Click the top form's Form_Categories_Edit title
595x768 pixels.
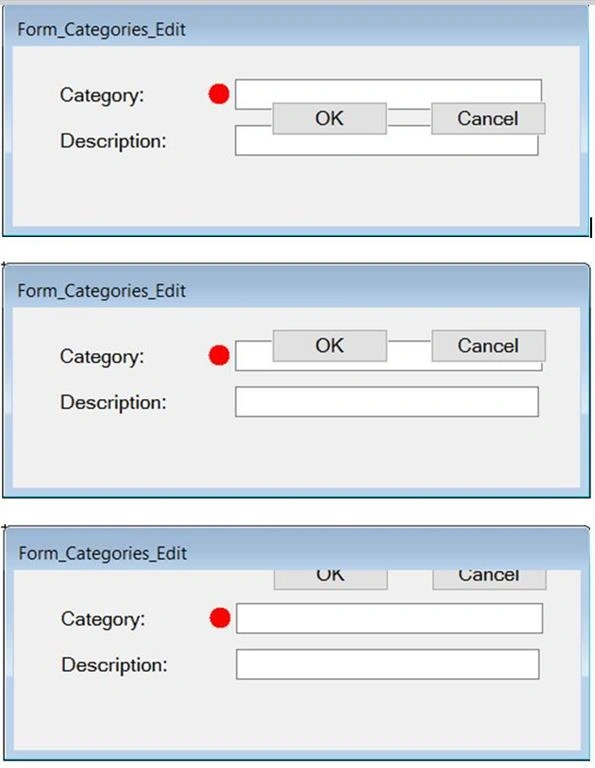[x=101, y=29]
